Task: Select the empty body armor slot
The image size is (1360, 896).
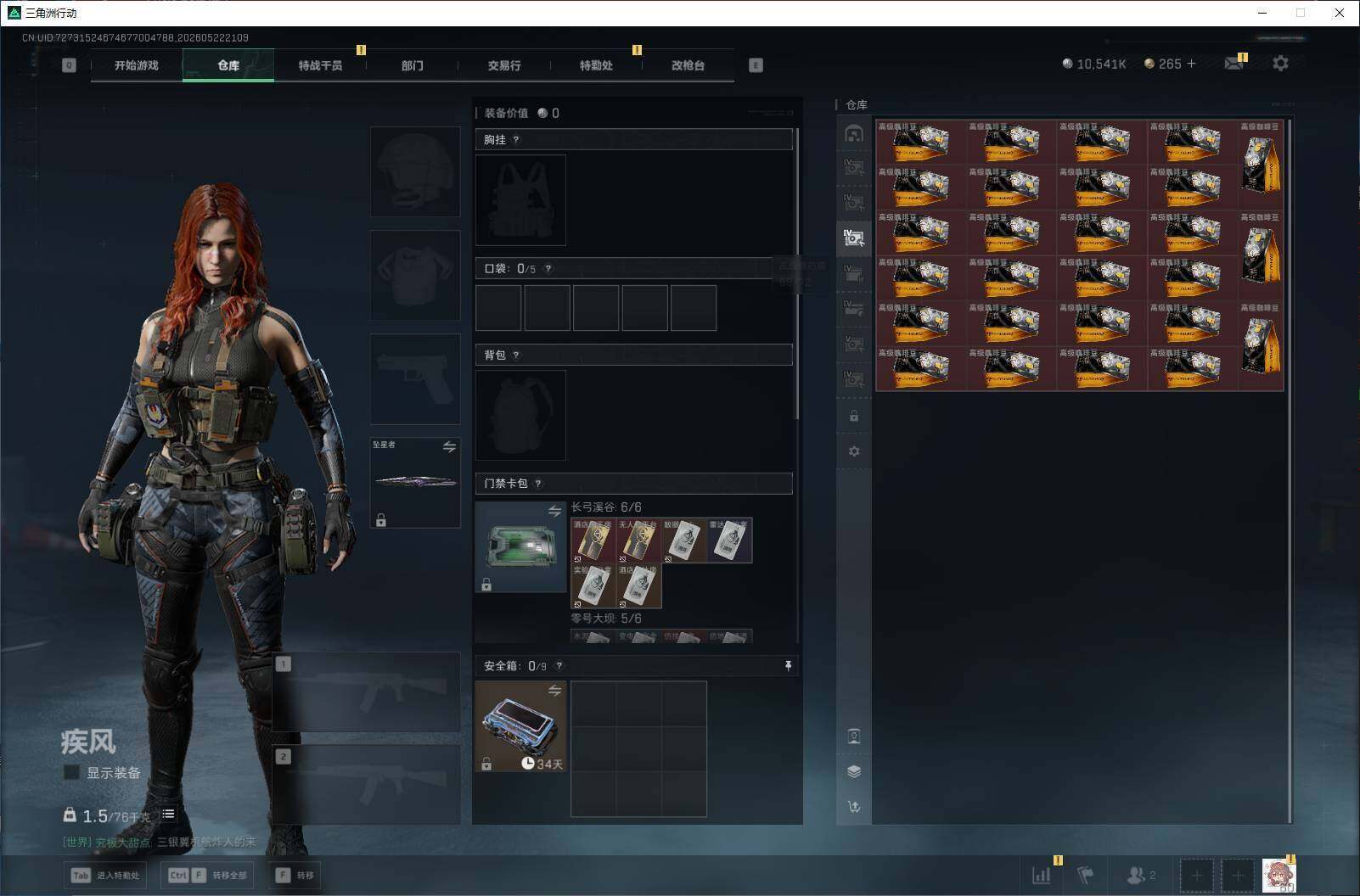Action: click(415, 275)
